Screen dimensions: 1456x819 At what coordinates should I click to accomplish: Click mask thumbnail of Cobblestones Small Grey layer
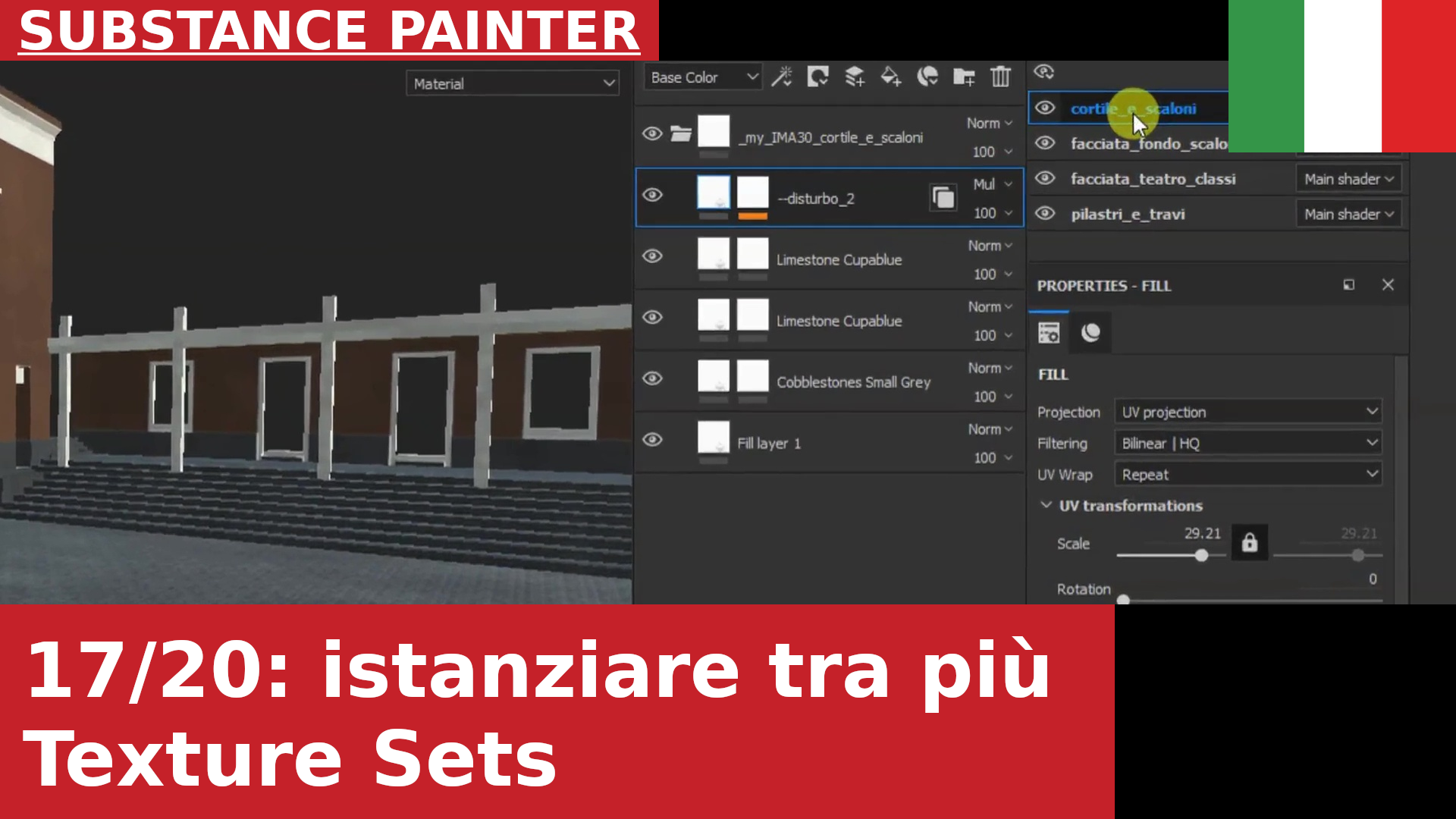click(x=753, y=376)
